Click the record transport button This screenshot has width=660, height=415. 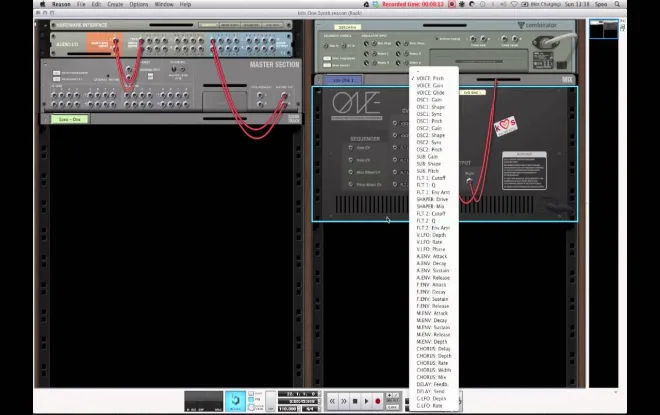[378, 401]
